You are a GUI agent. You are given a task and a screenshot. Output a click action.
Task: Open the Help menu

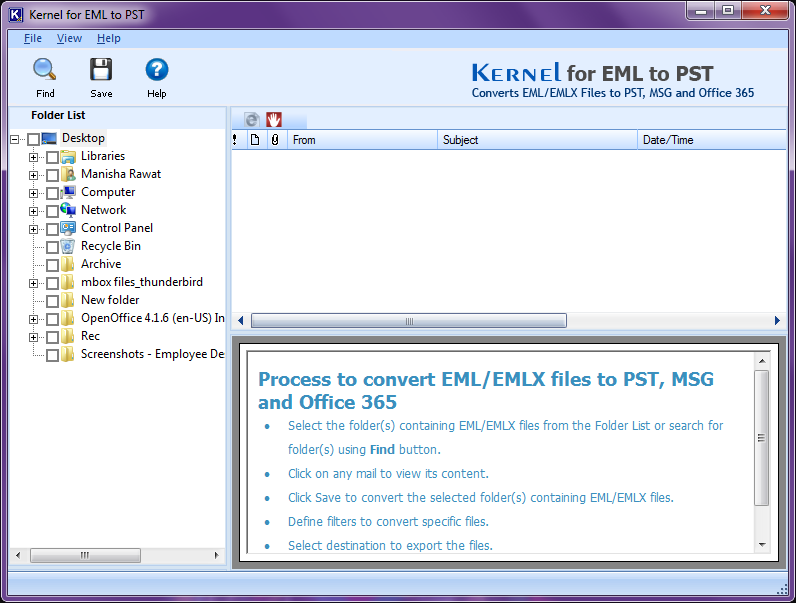tap(109, 38)
